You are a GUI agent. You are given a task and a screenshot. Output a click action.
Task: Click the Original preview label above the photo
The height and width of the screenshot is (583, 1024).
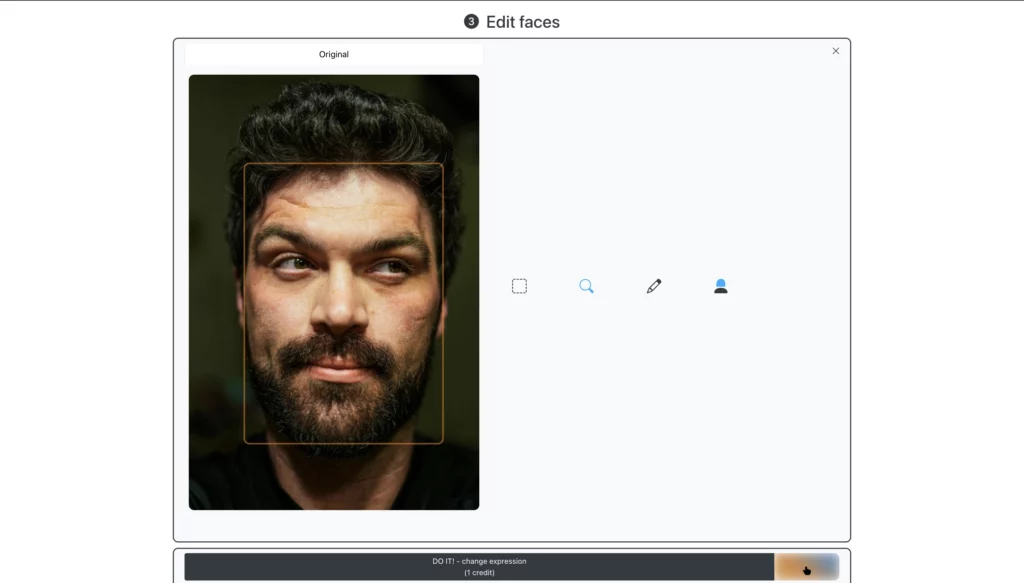point(333,54)
